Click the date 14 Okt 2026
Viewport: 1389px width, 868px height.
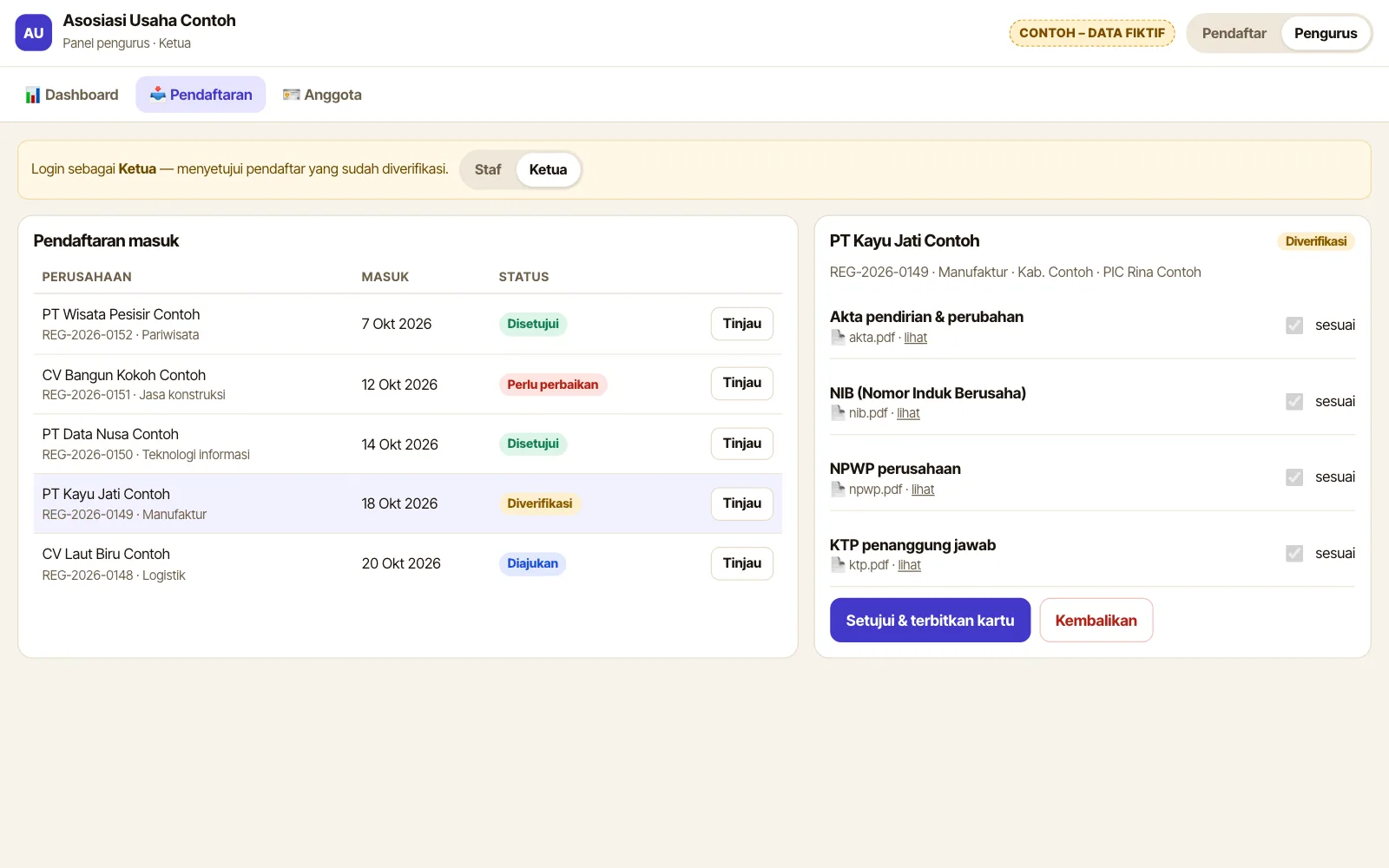tap(400, 444)
